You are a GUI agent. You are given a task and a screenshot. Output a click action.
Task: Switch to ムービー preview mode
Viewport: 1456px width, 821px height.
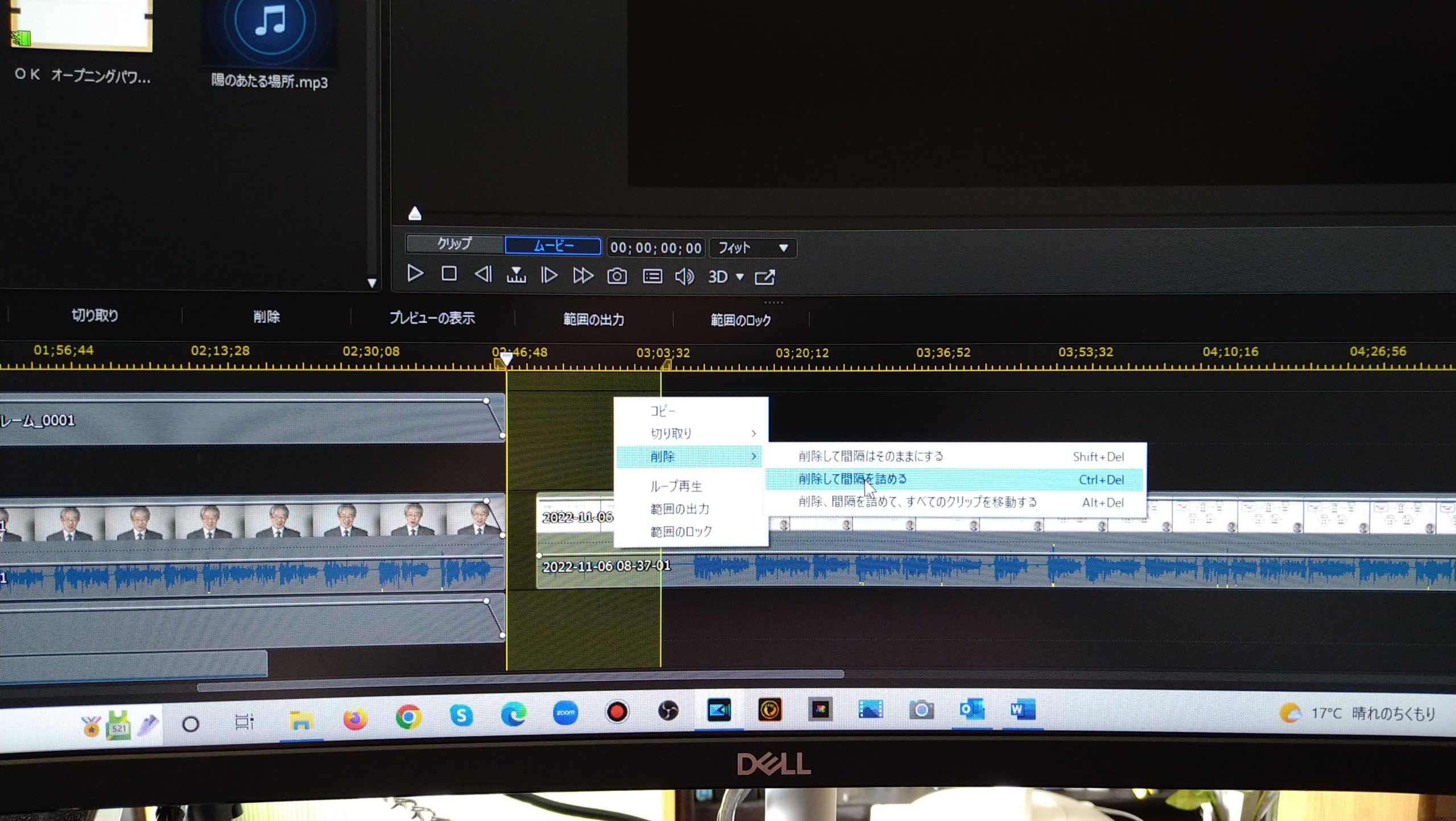pyautogui.click(x=553, y=246)
